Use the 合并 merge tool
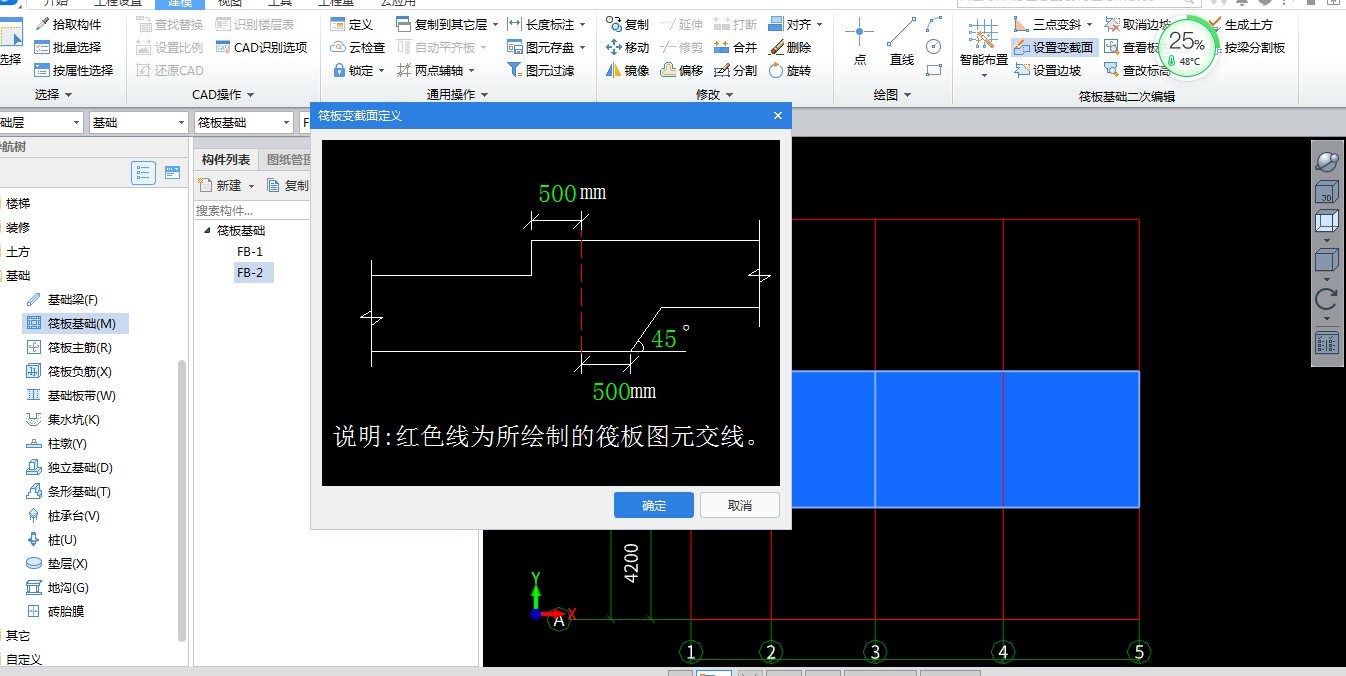1346x676 pixels. (x=736, y=47)
